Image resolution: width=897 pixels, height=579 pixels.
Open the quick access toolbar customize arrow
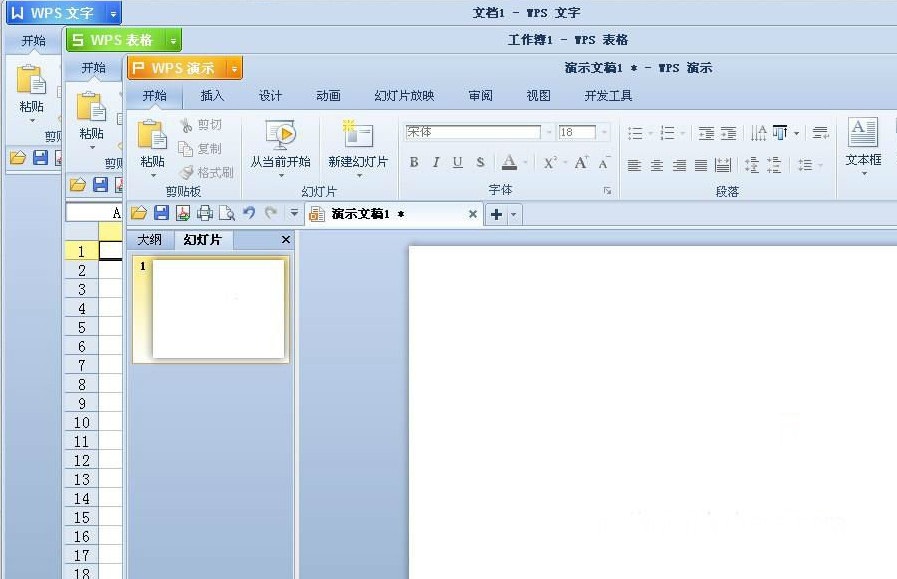click(x=294, y=213)
